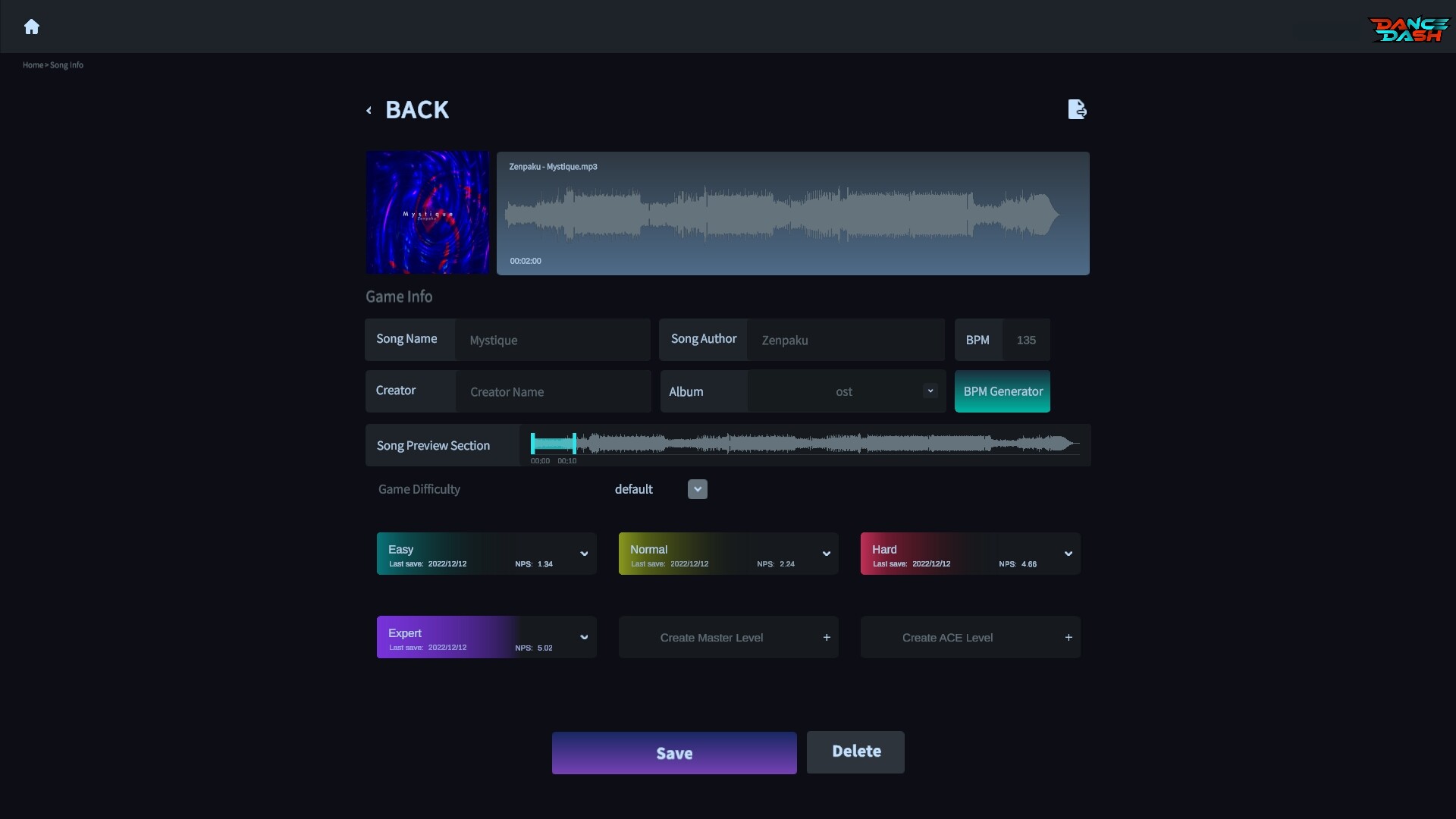Click the Save button

[673, 753]
